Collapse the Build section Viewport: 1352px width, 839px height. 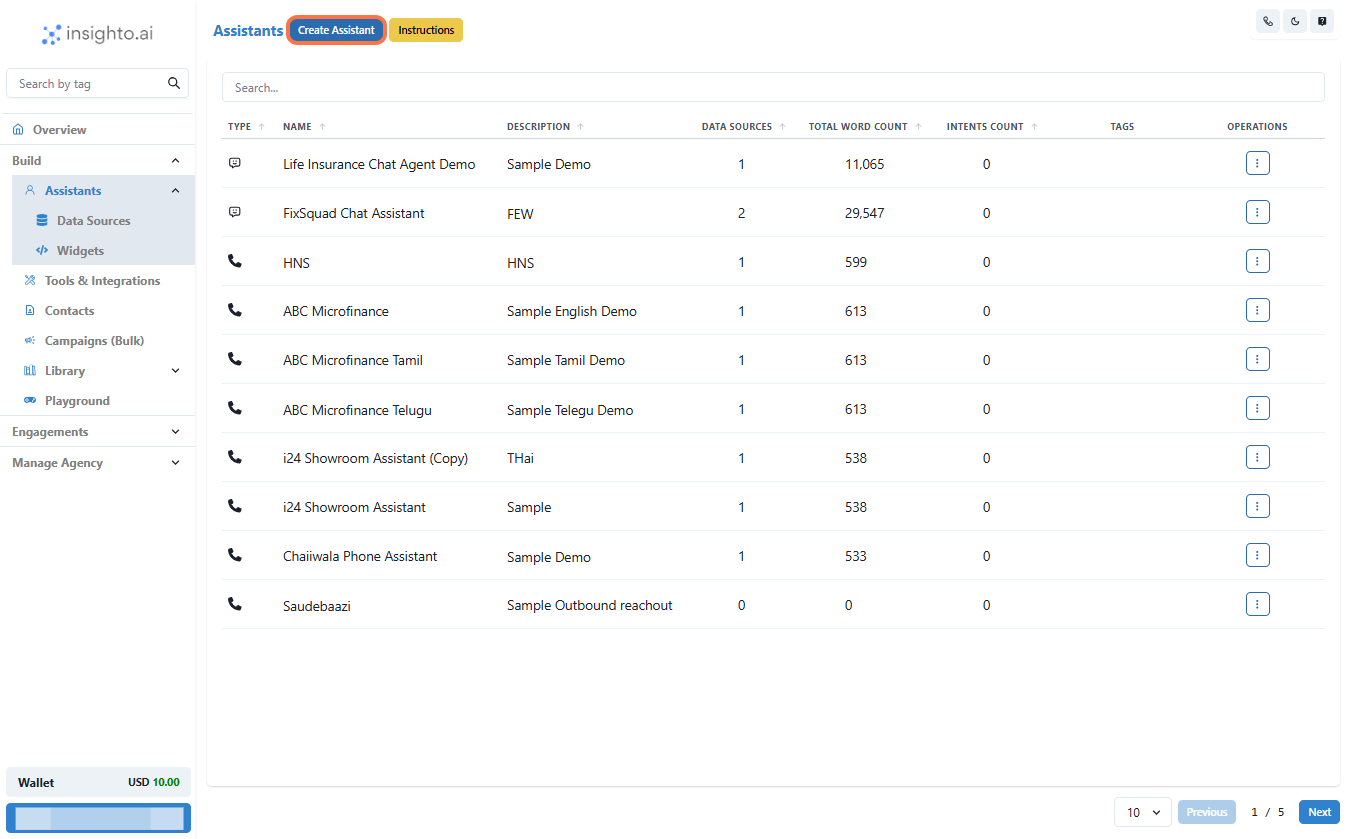[176, 160]
